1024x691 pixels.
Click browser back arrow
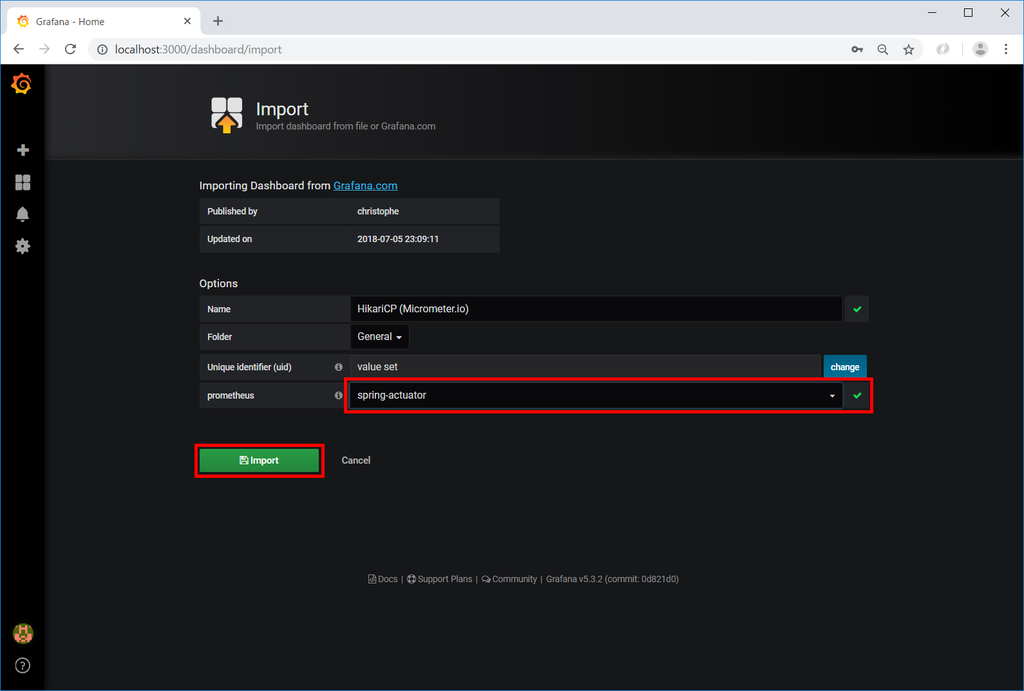(x=18, y=49)
